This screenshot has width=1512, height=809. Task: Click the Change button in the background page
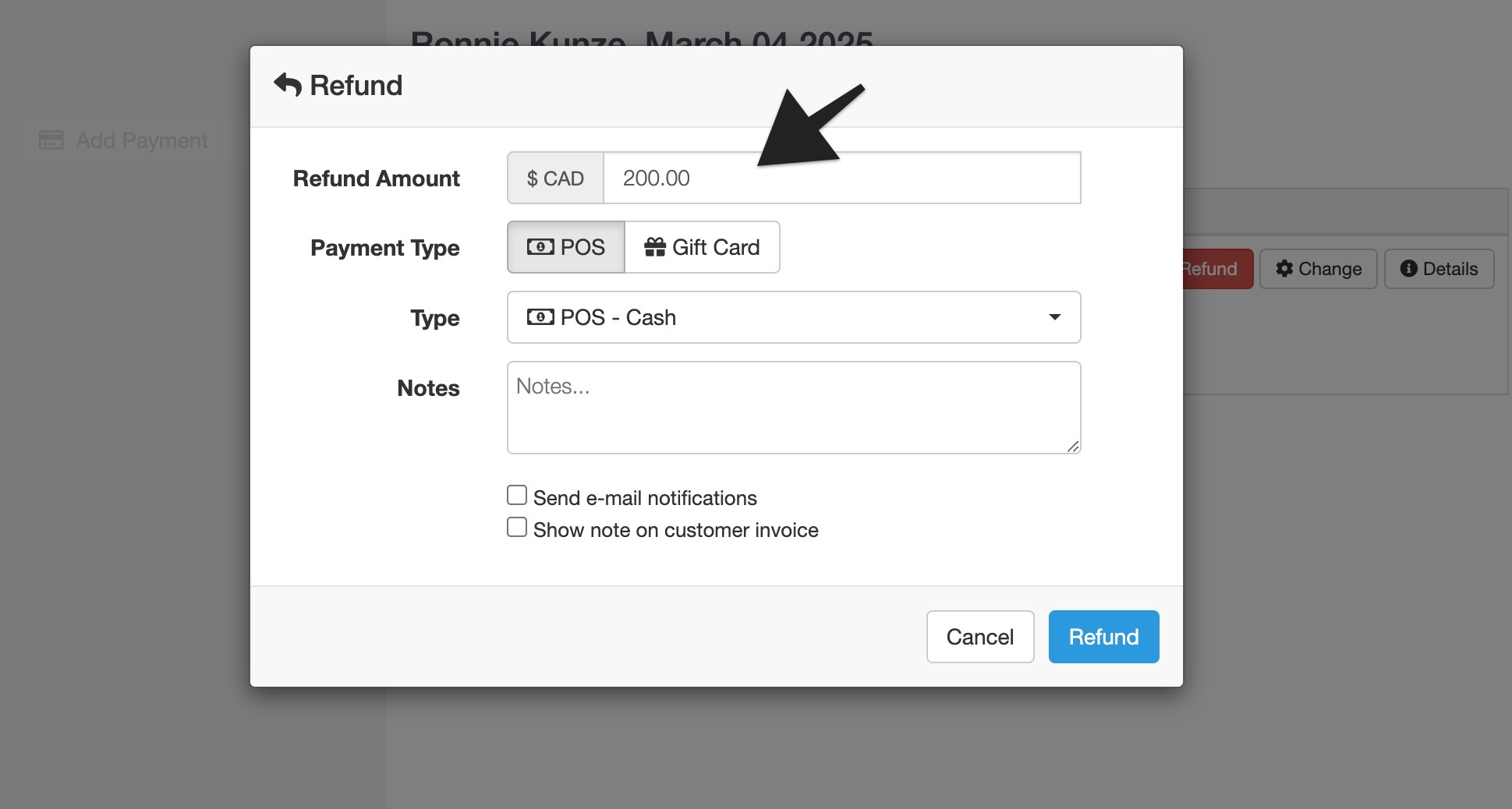pos(1319,269)
